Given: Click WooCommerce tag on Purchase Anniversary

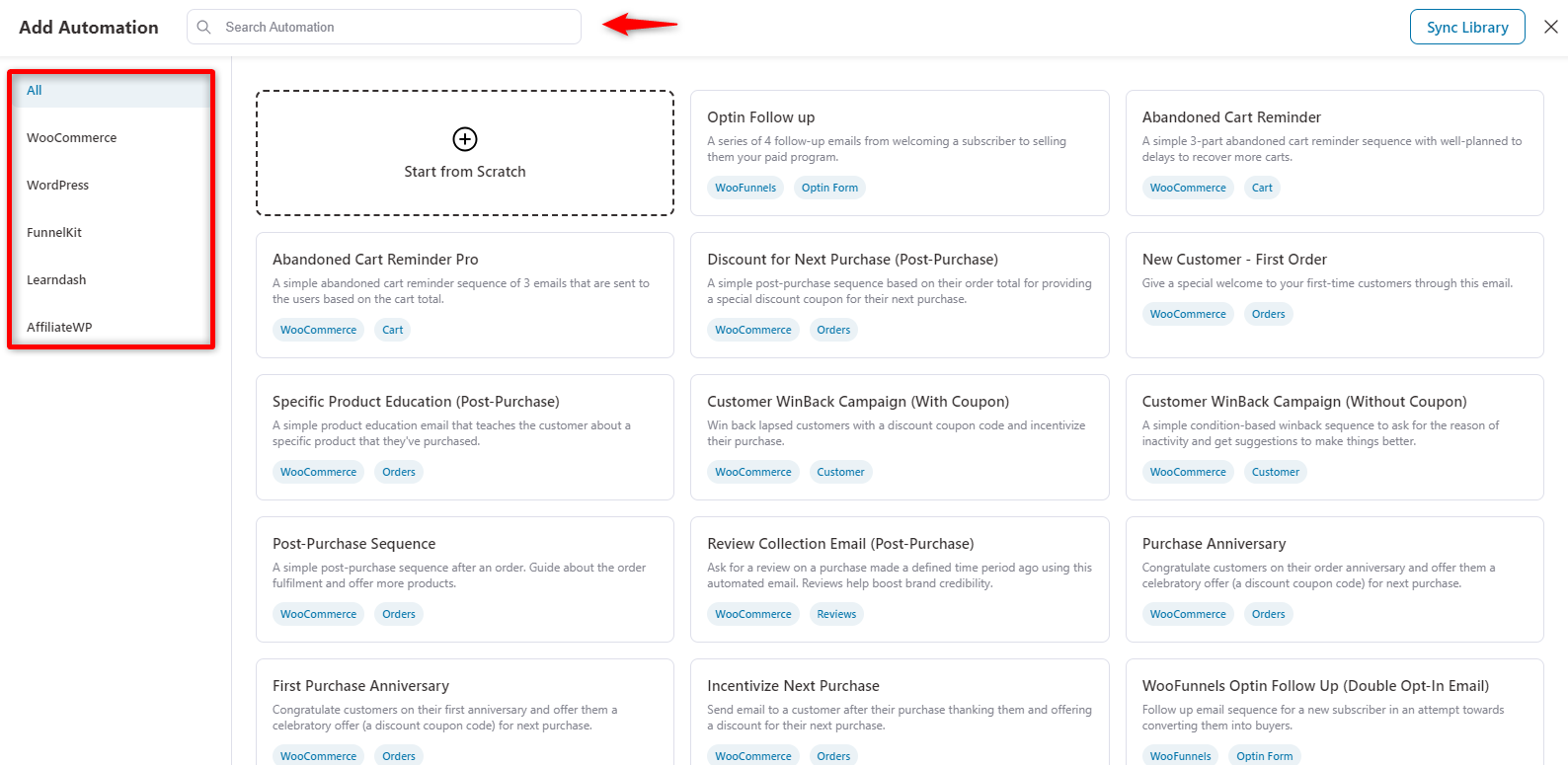Looking at the screenshot, I should 1188,614.
